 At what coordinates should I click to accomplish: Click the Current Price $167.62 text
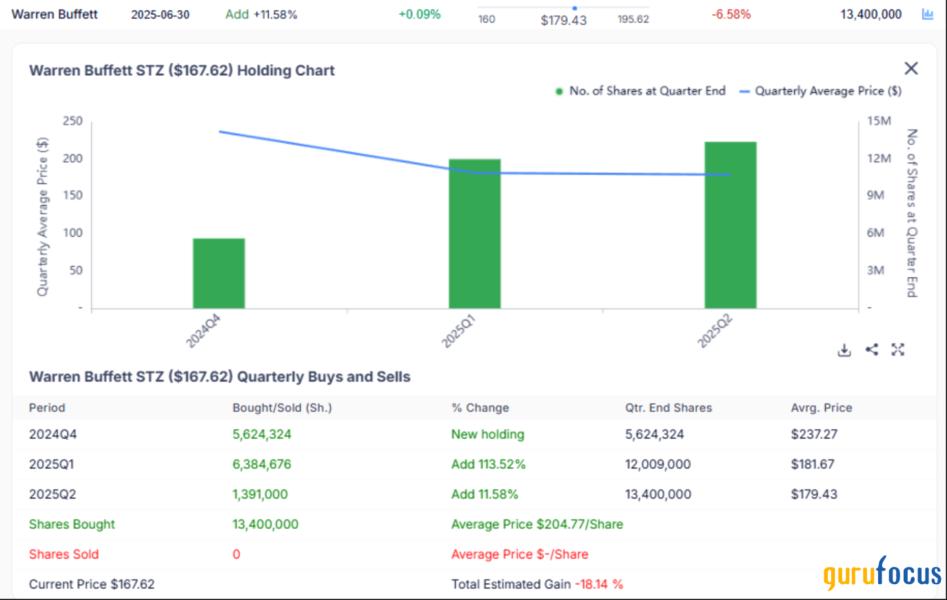92,584
